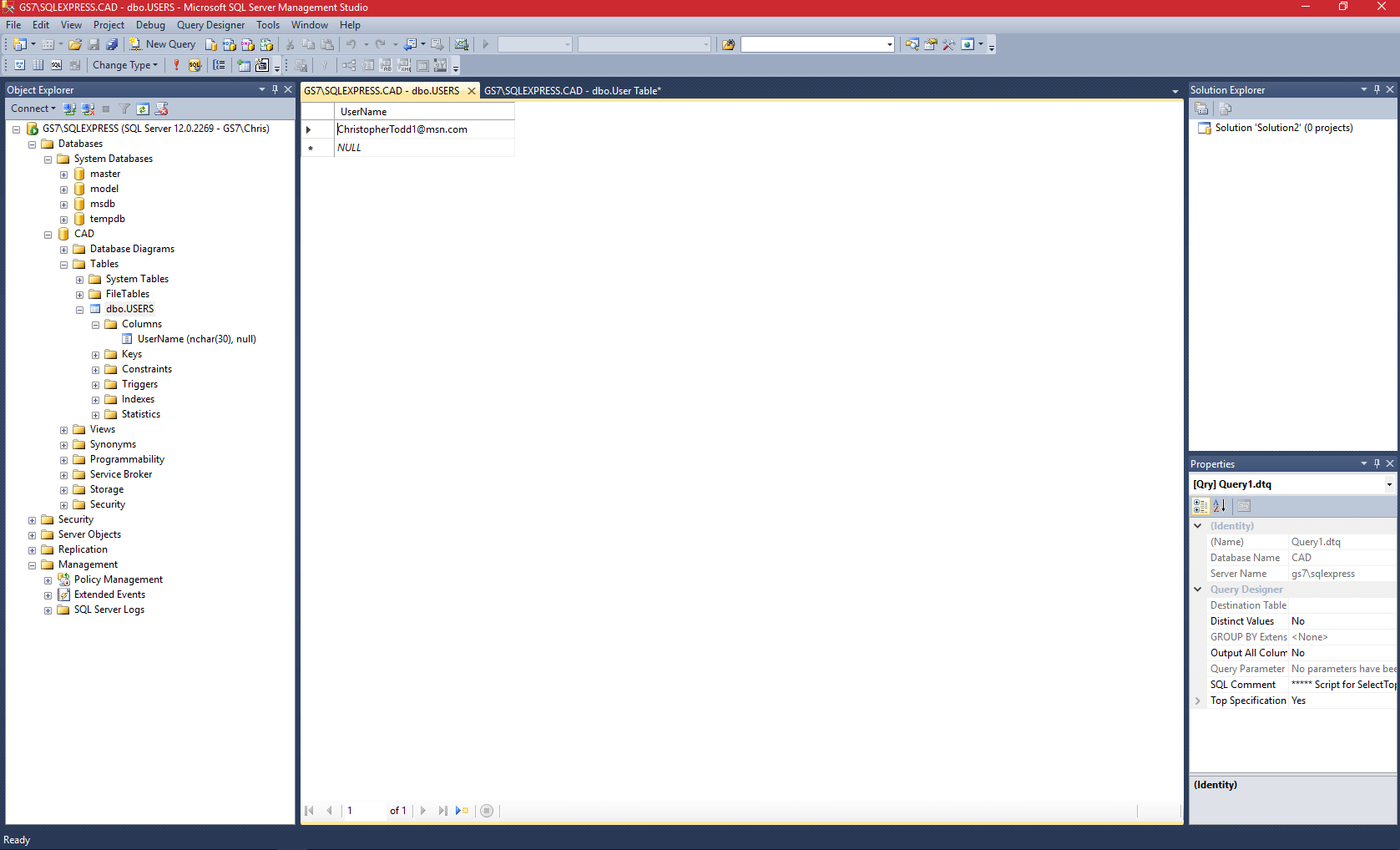Expand the Top Specification property
This screenshot has height=850, width=1400.
point(1198,701)
